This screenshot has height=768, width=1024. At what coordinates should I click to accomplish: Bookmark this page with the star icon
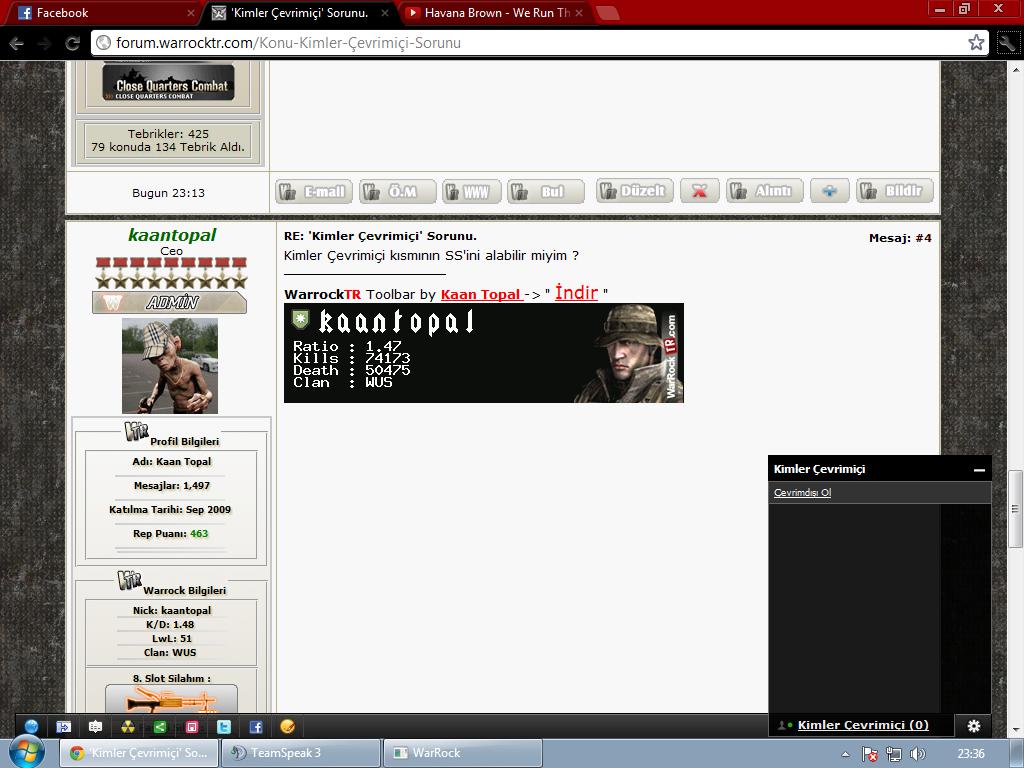(x=976, y=43)
